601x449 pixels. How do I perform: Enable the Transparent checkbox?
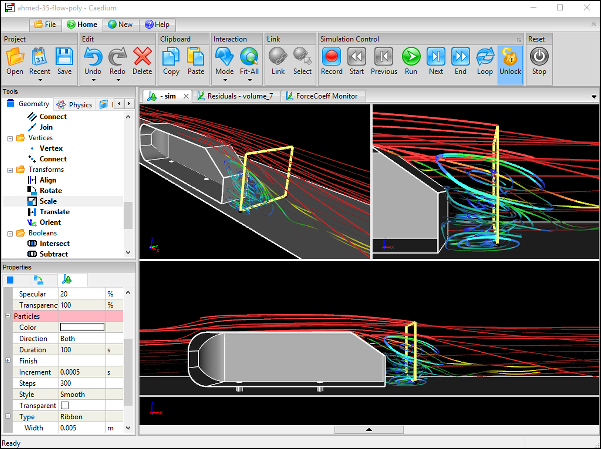pyautogui.click(x=65, y=405)
